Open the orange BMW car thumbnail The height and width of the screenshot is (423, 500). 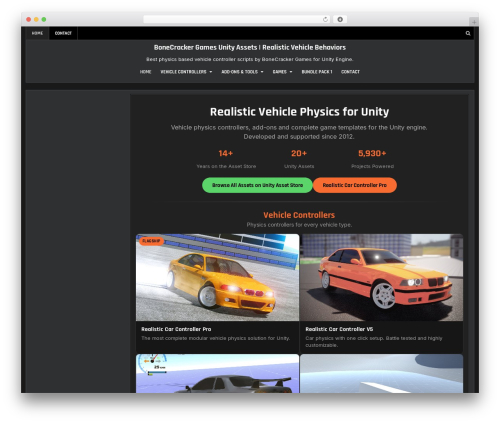381,277
